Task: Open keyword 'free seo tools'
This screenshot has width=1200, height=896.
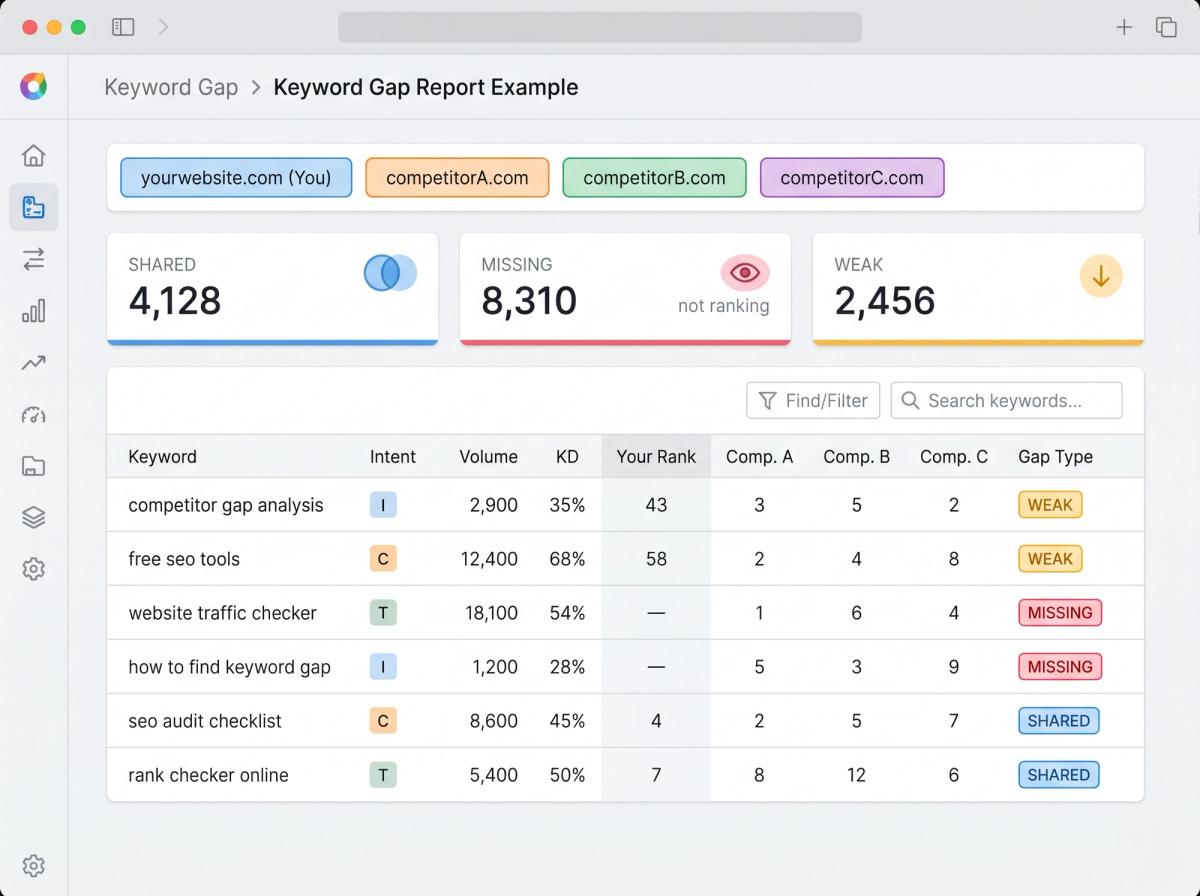Action: (184, 559)
